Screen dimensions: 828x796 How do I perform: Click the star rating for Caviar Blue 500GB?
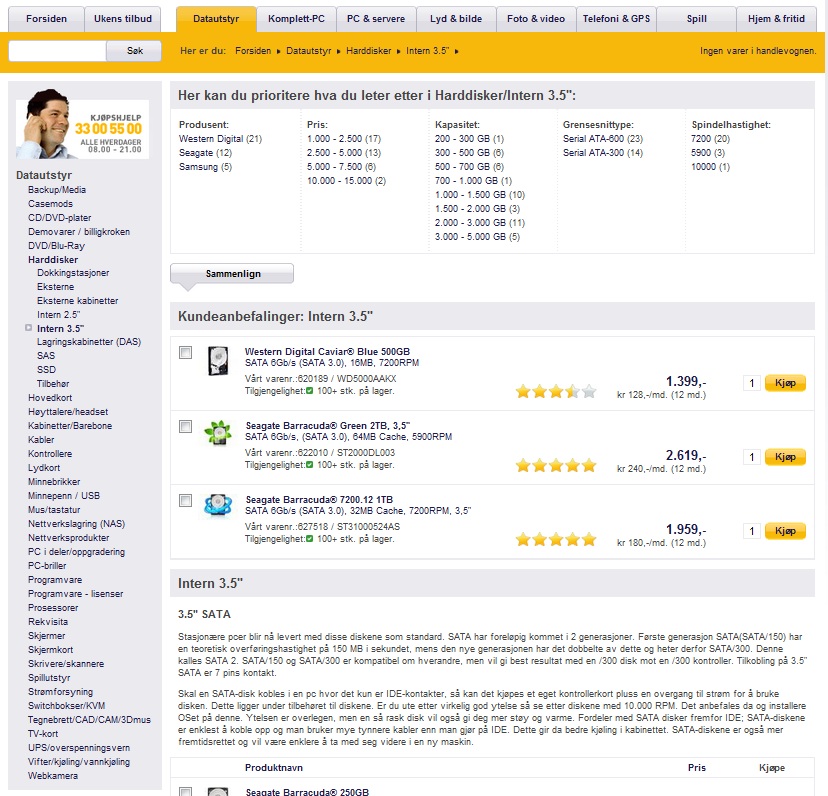pyautogui.click(x=556, y=391)
